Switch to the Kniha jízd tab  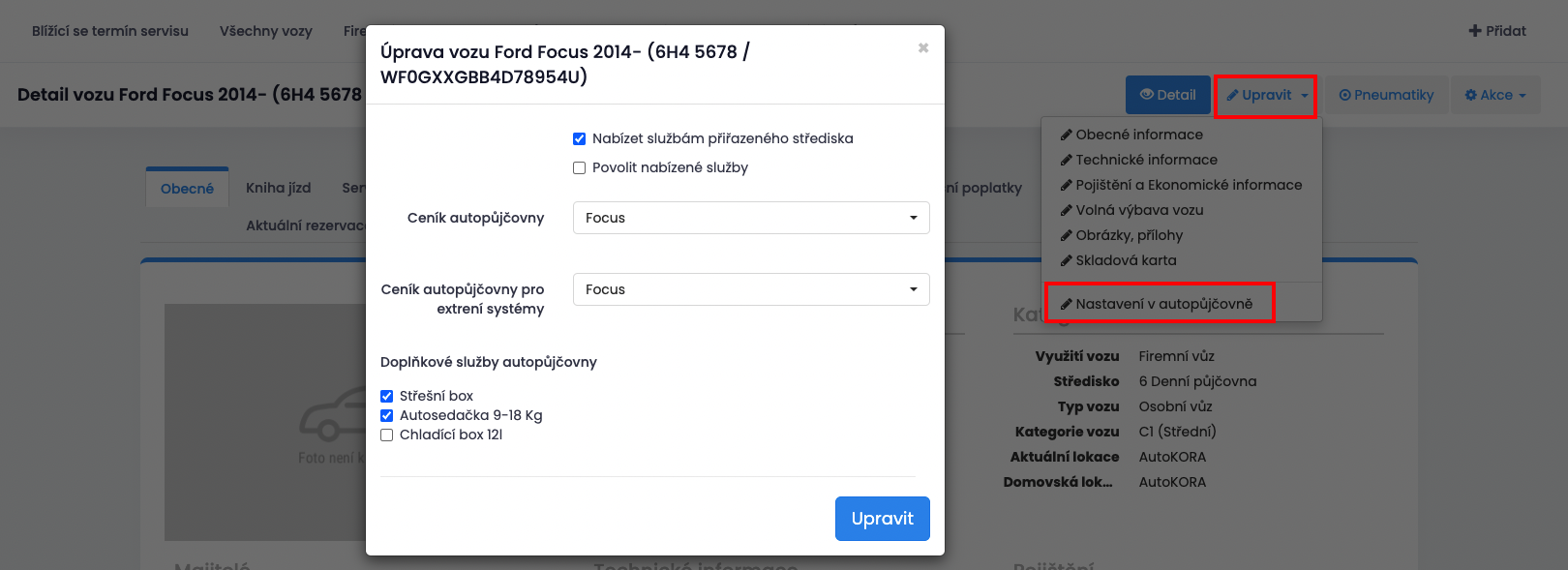278,188
